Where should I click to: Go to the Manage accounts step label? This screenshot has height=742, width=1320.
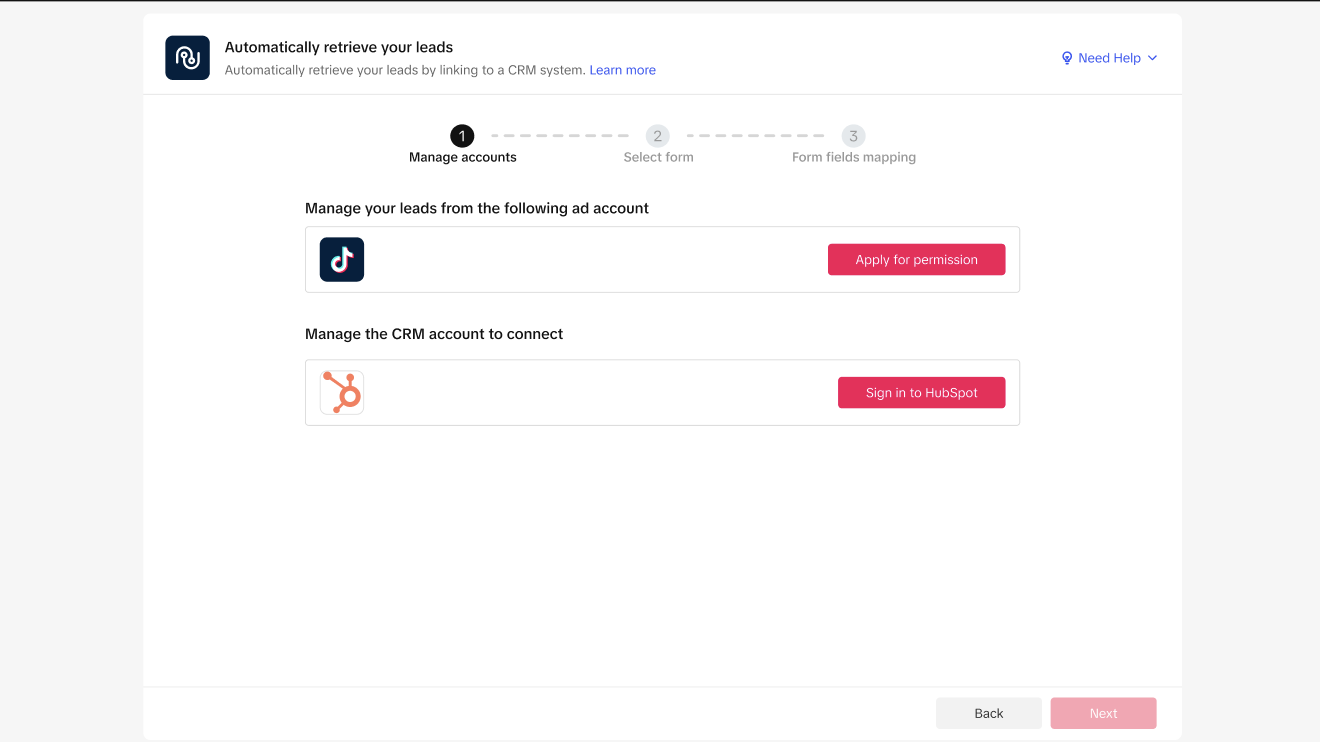[x=463, y=157]
